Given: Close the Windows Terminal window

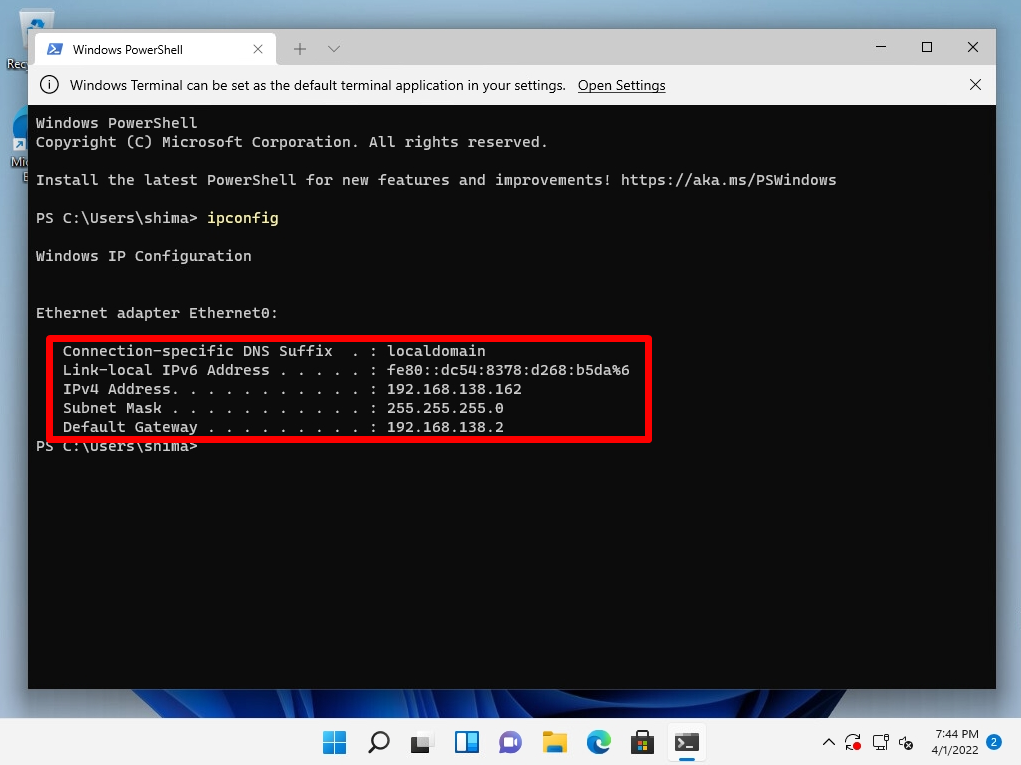Looking at the screenshot, I should [973, 47].
